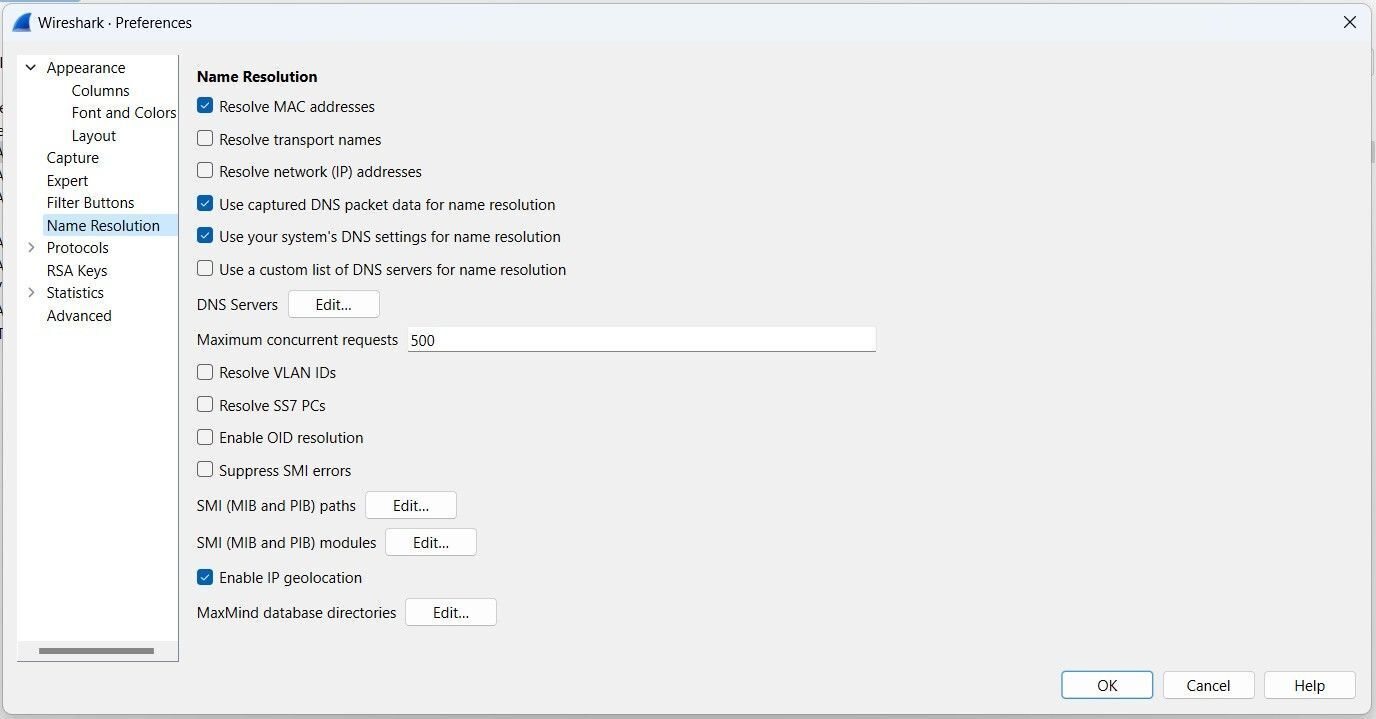Open Font and Colors settings

point(123,112)
